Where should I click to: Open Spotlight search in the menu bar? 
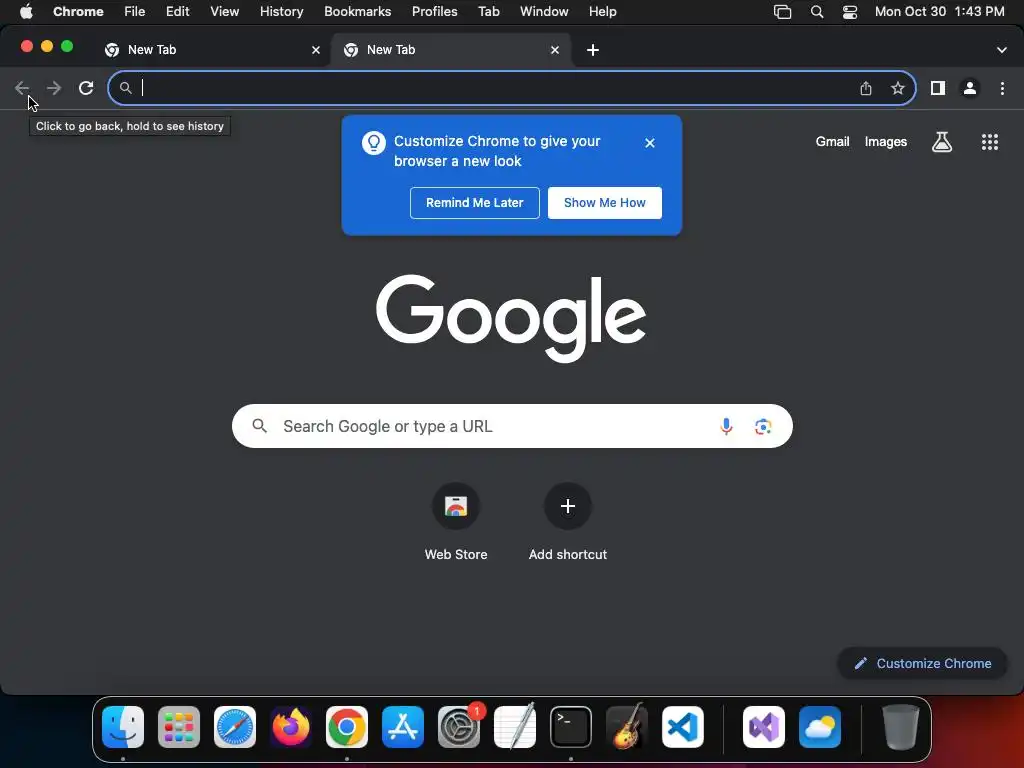click(816, 12)
